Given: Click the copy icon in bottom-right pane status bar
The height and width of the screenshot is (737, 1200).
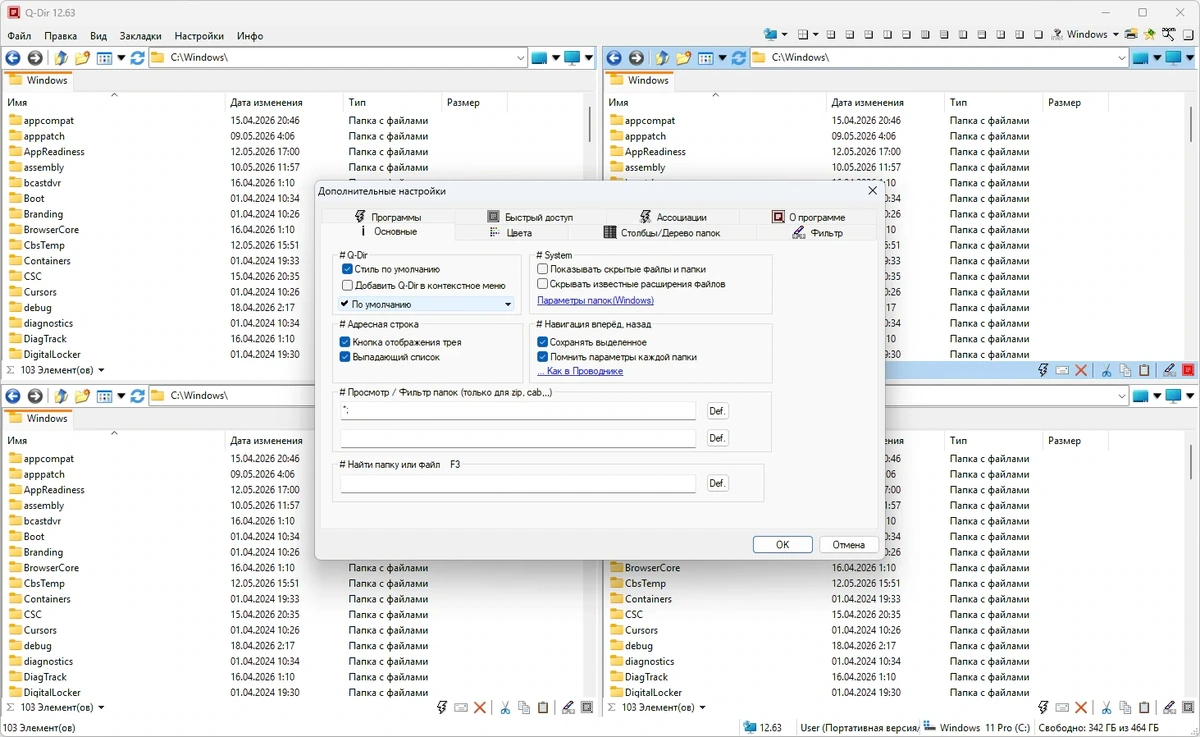Looking at the screenshot, I should pyautogui.click(x=1126, y=707).
